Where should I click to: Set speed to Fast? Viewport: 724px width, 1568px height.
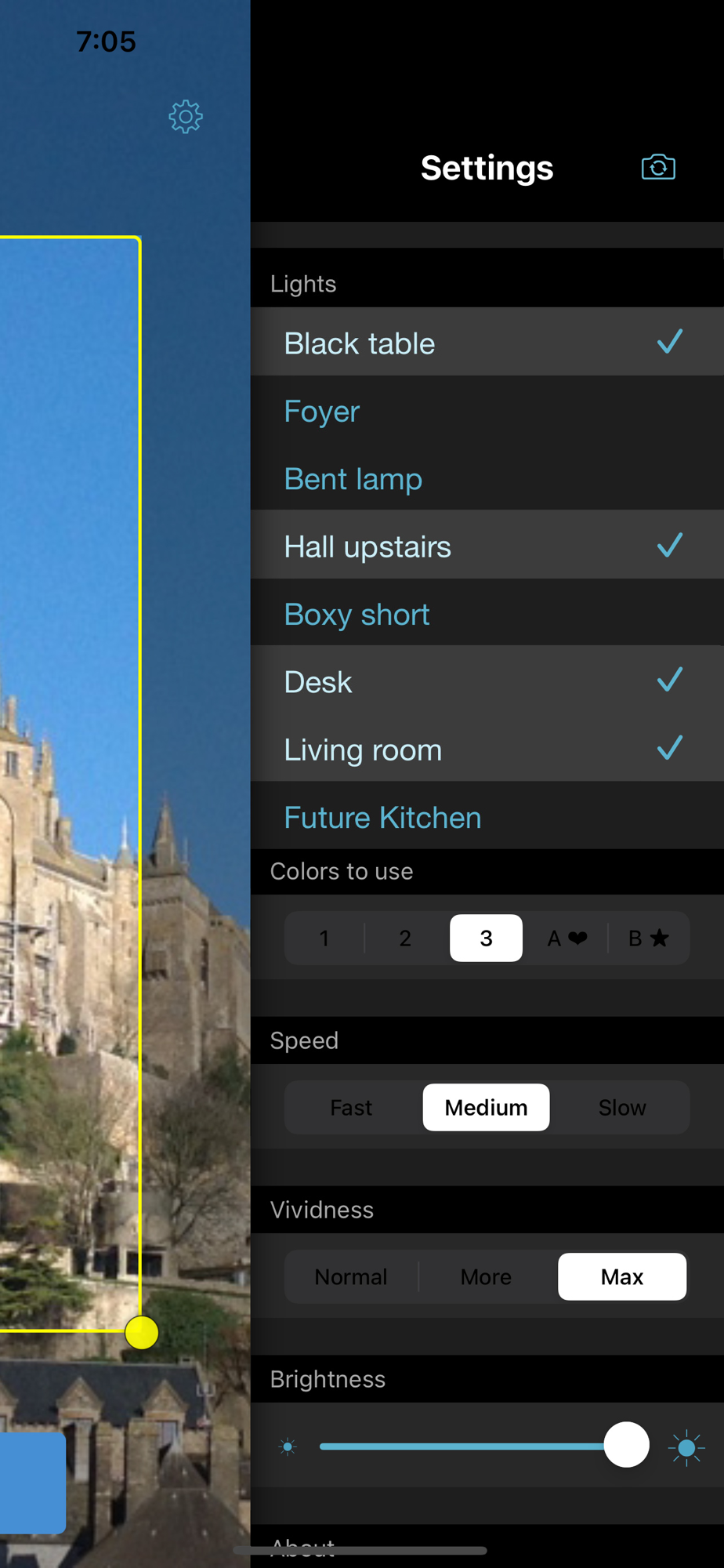pyautogui.click(x=351, y=1107)
